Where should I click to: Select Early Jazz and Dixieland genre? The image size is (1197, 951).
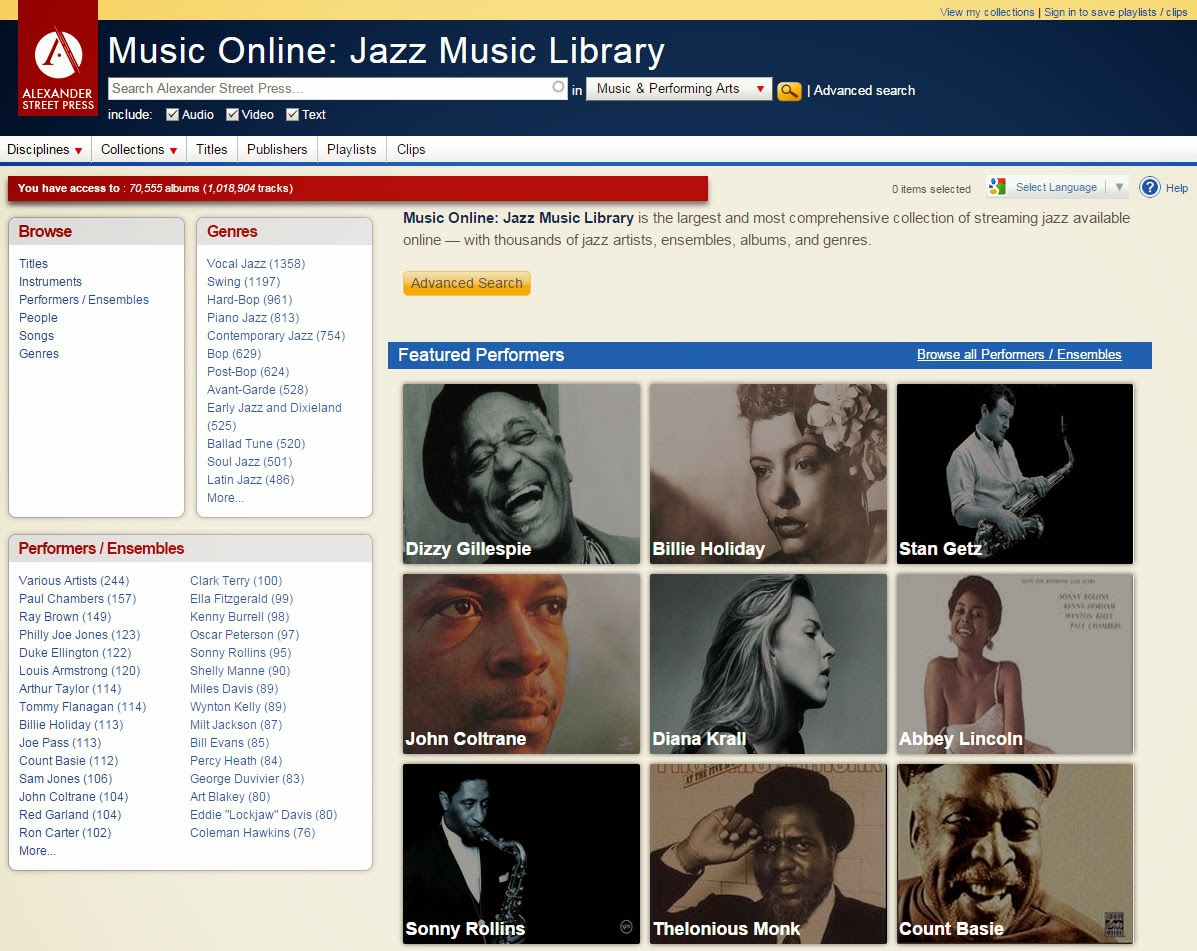pyautogui.click(x=274, y=417)
